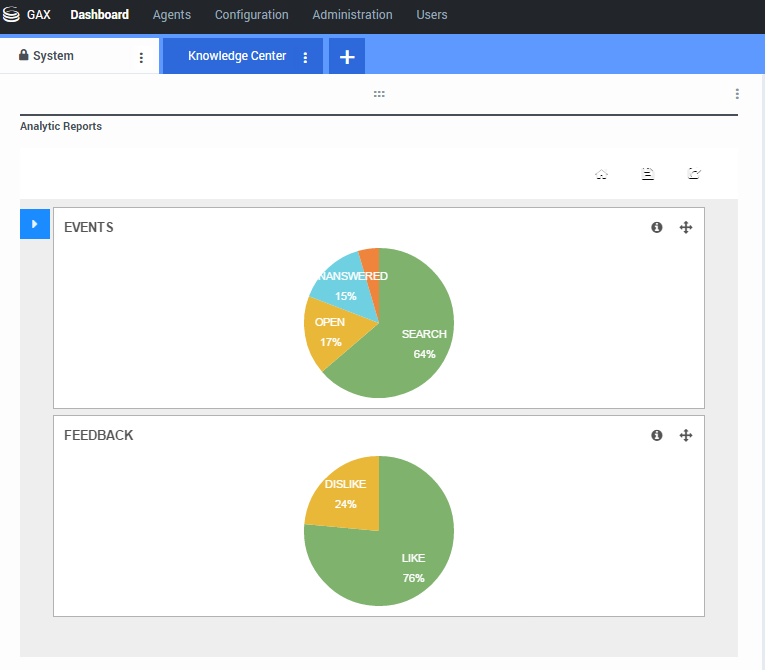This screenshot has height=670, width=765.
Task: Expand the blue side panel arrow
Action: [x=34, y=225]
